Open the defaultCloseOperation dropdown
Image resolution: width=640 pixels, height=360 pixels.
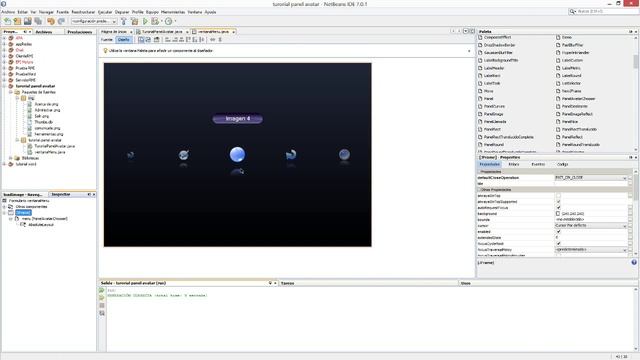pyautogui.click(x=624, y=178)
